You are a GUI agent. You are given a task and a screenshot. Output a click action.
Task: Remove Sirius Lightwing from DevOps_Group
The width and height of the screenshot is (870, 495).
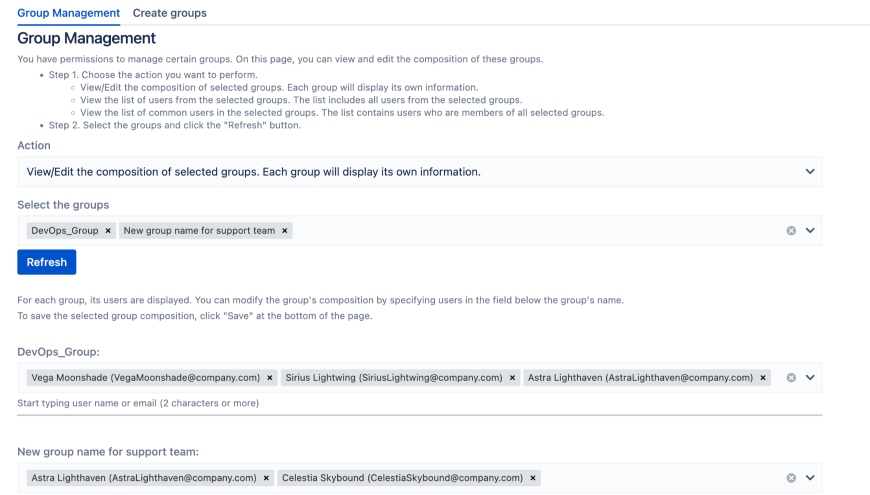pyautogui.click(x=512, y=378)
